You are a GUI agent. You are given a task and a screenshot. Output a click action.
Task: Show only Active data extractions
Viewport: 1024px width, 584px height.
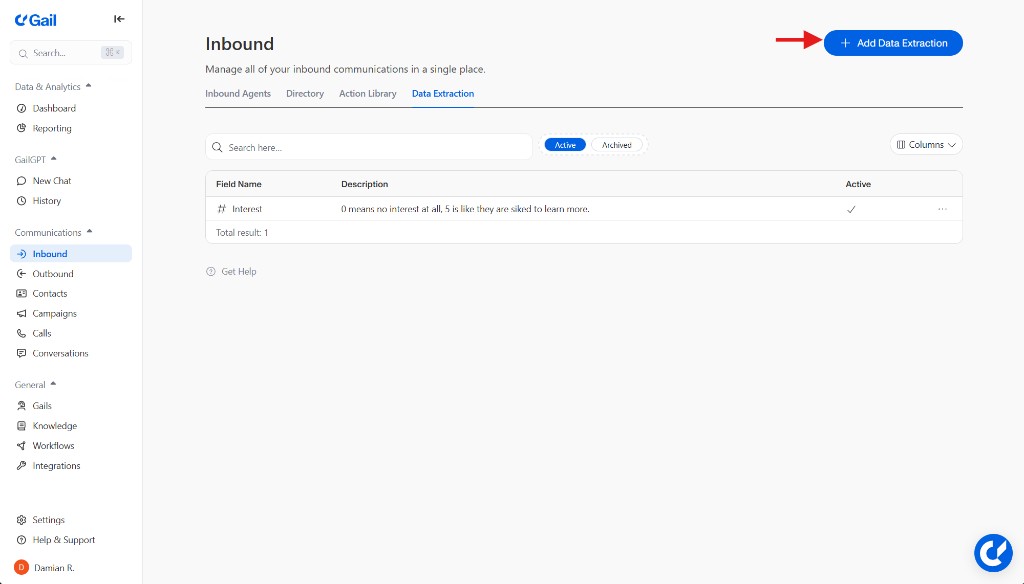[x=564, y=144]
